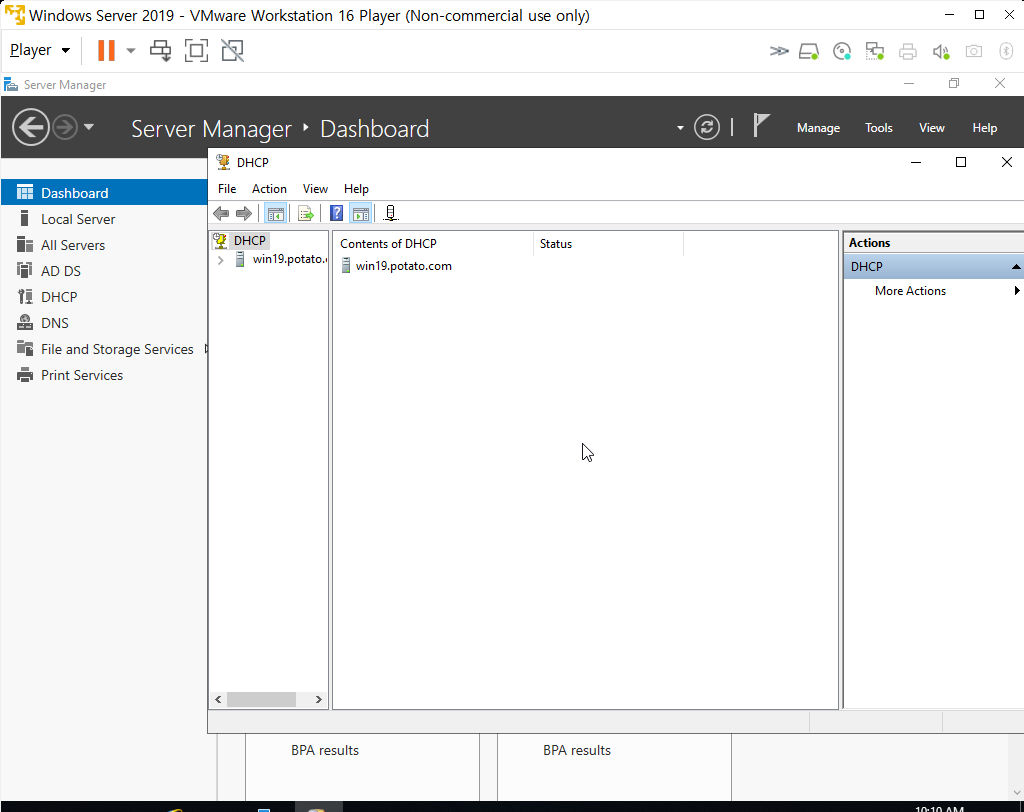The image size is (1024, 812).
Task: Click the tree pane horizontal scrollbar thumb
Action: coord(261,700)
